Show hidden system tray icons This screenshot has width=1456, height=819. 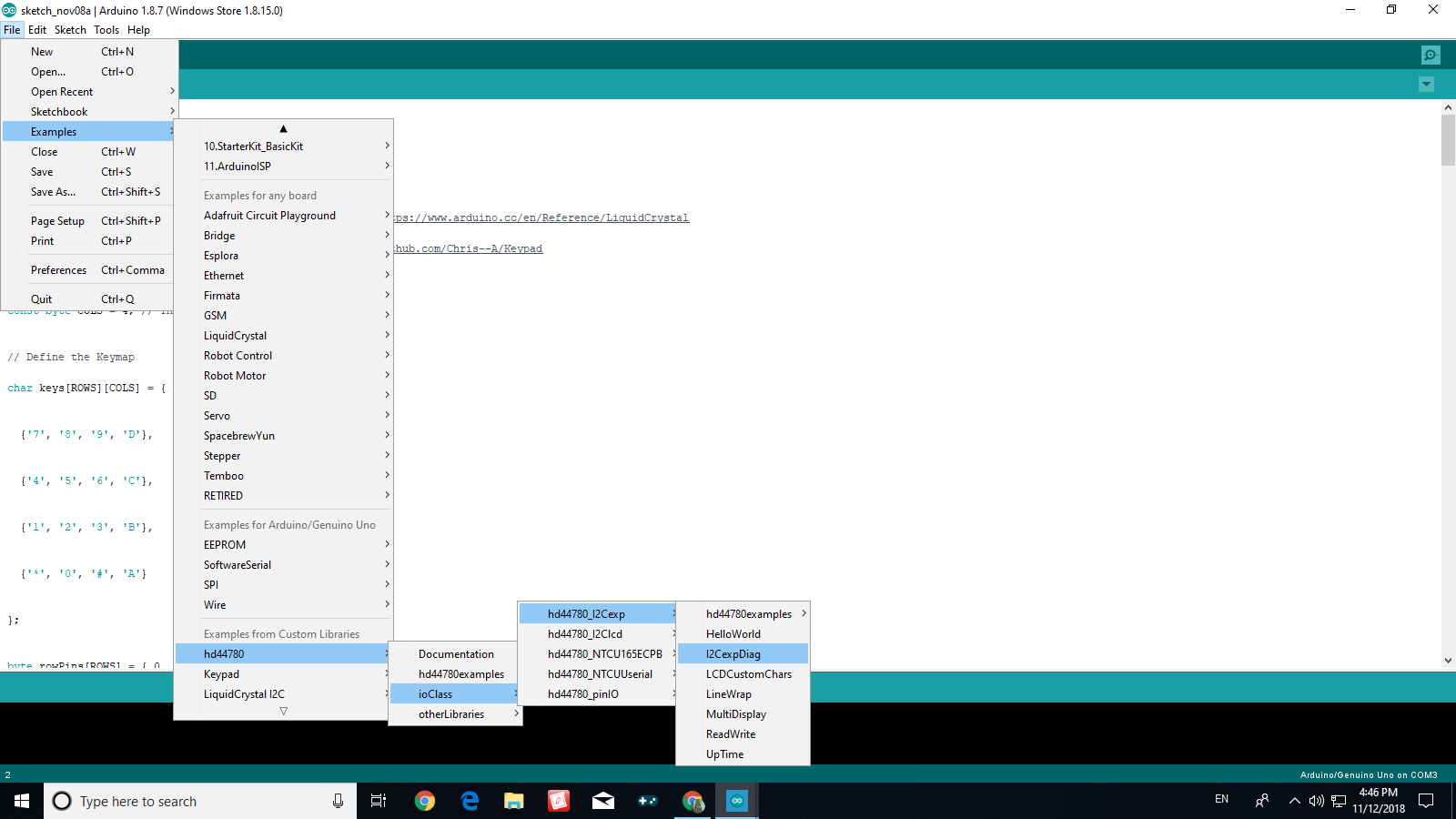pos(1294,801)
